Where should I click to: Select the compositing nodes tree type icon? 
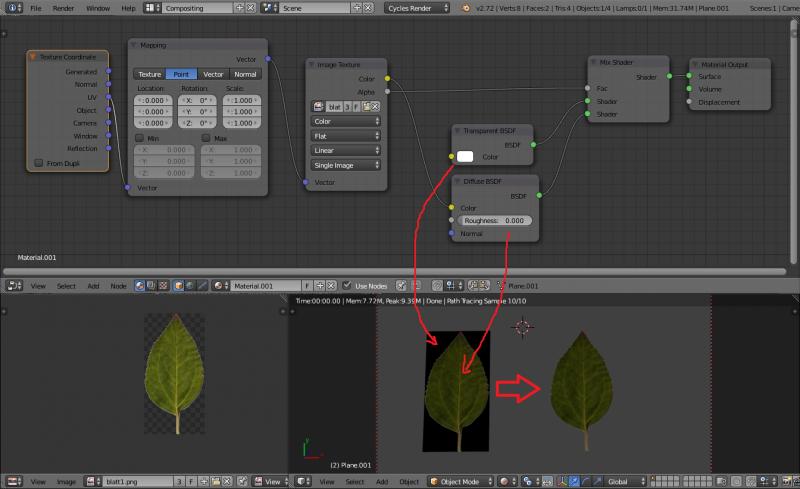click(x=149, y=286)
